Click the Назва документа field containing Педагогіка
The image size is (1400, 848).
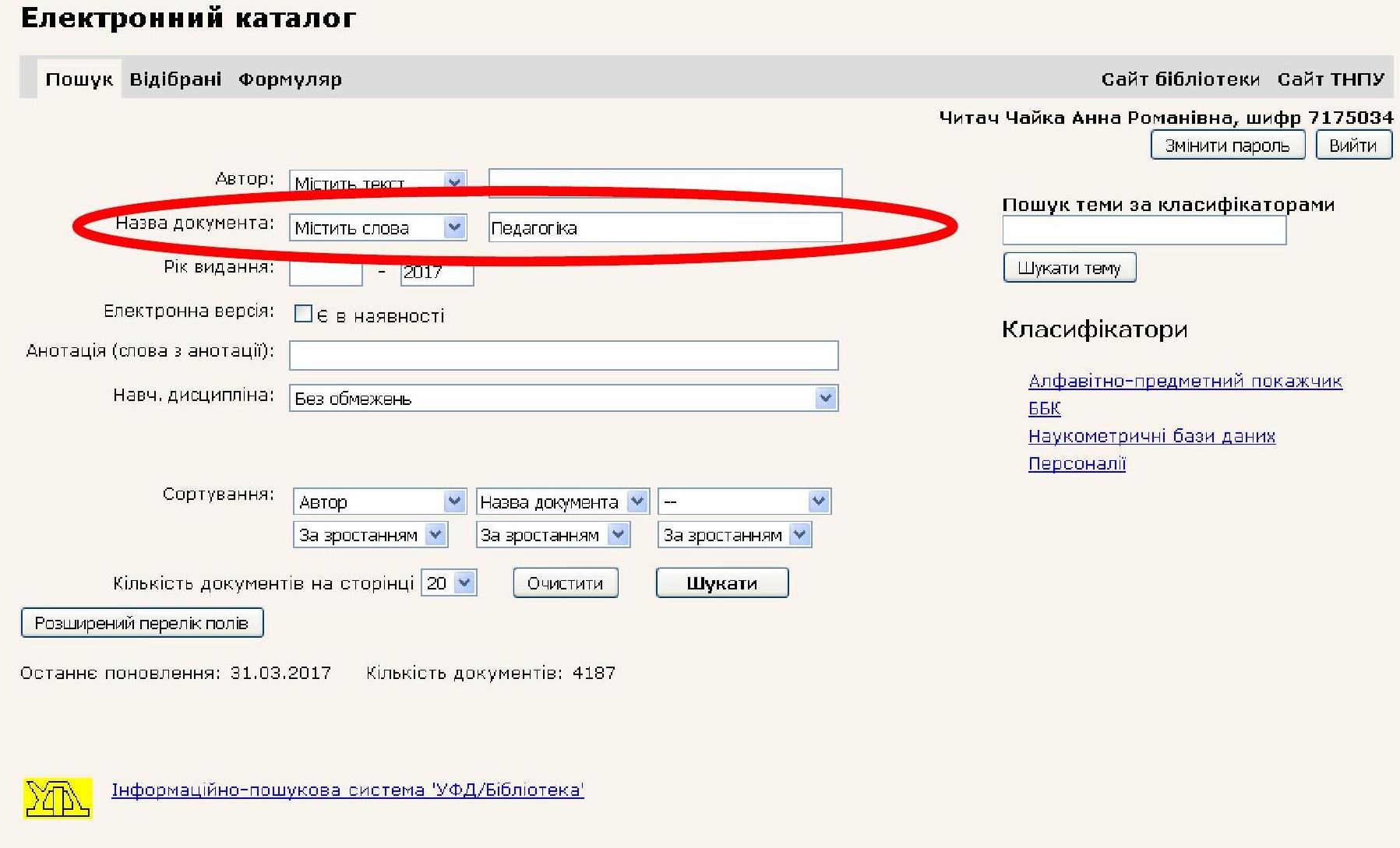[665, 227]
